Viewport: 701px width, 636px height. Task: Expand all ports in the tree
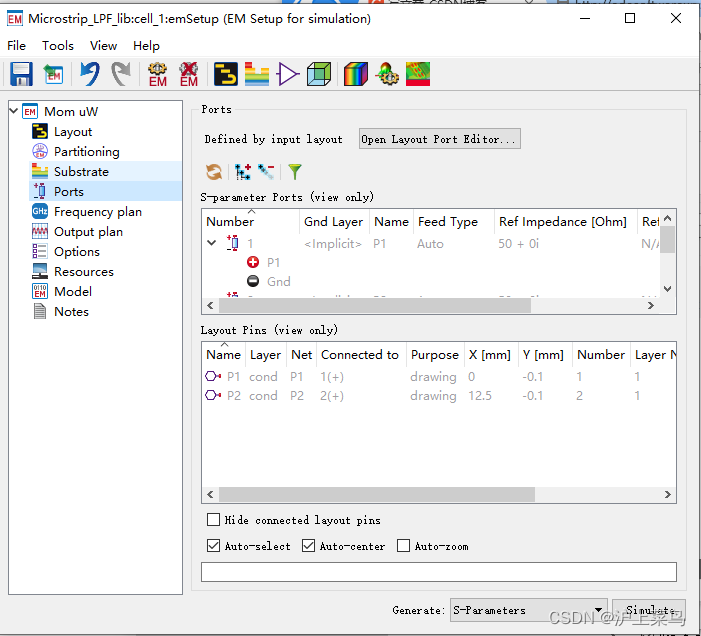(x=243, y=172)
